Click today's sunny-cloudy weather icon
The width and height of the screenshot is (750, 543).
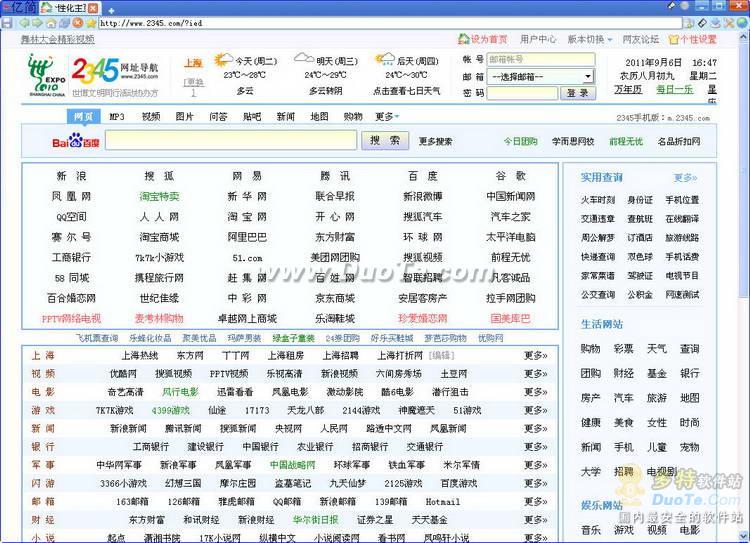point(223,60)
